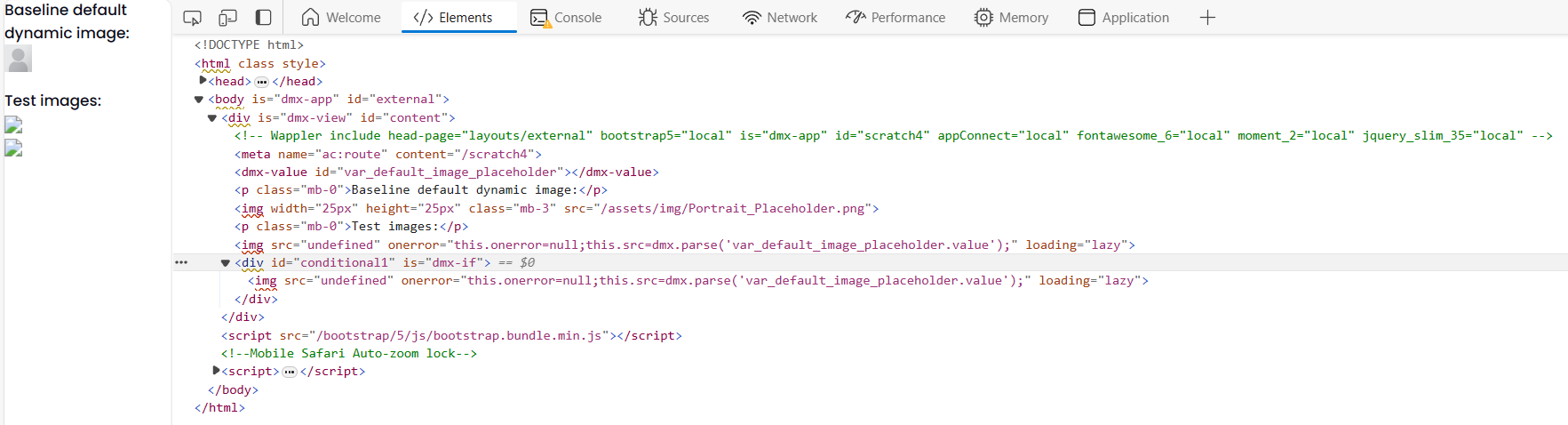Click the three-dot actions beside selected node
This screenshot has height=425, width=1568.
(181, 263)
